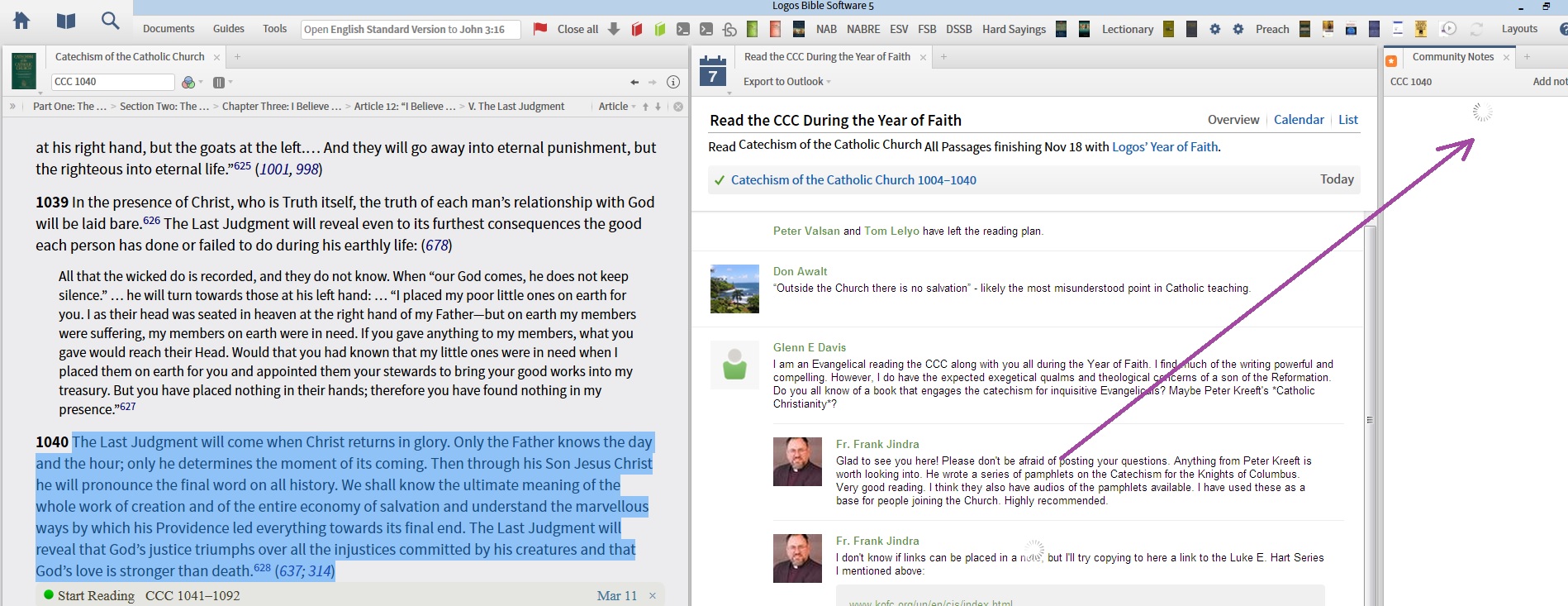1568x606 pixels.
Task: Close the Community Notes tab
Action: [1506, 58]
